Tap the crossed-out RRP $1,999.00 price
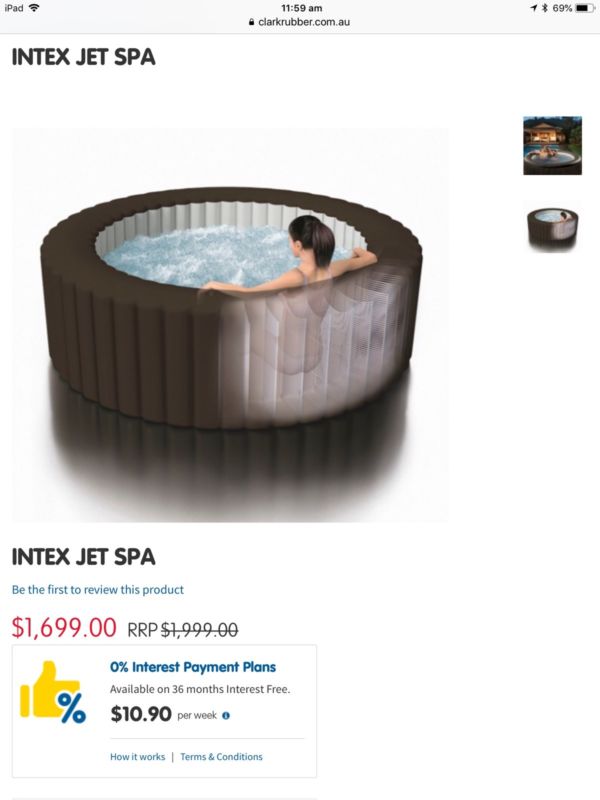600x800 pixels. point(183,630)
